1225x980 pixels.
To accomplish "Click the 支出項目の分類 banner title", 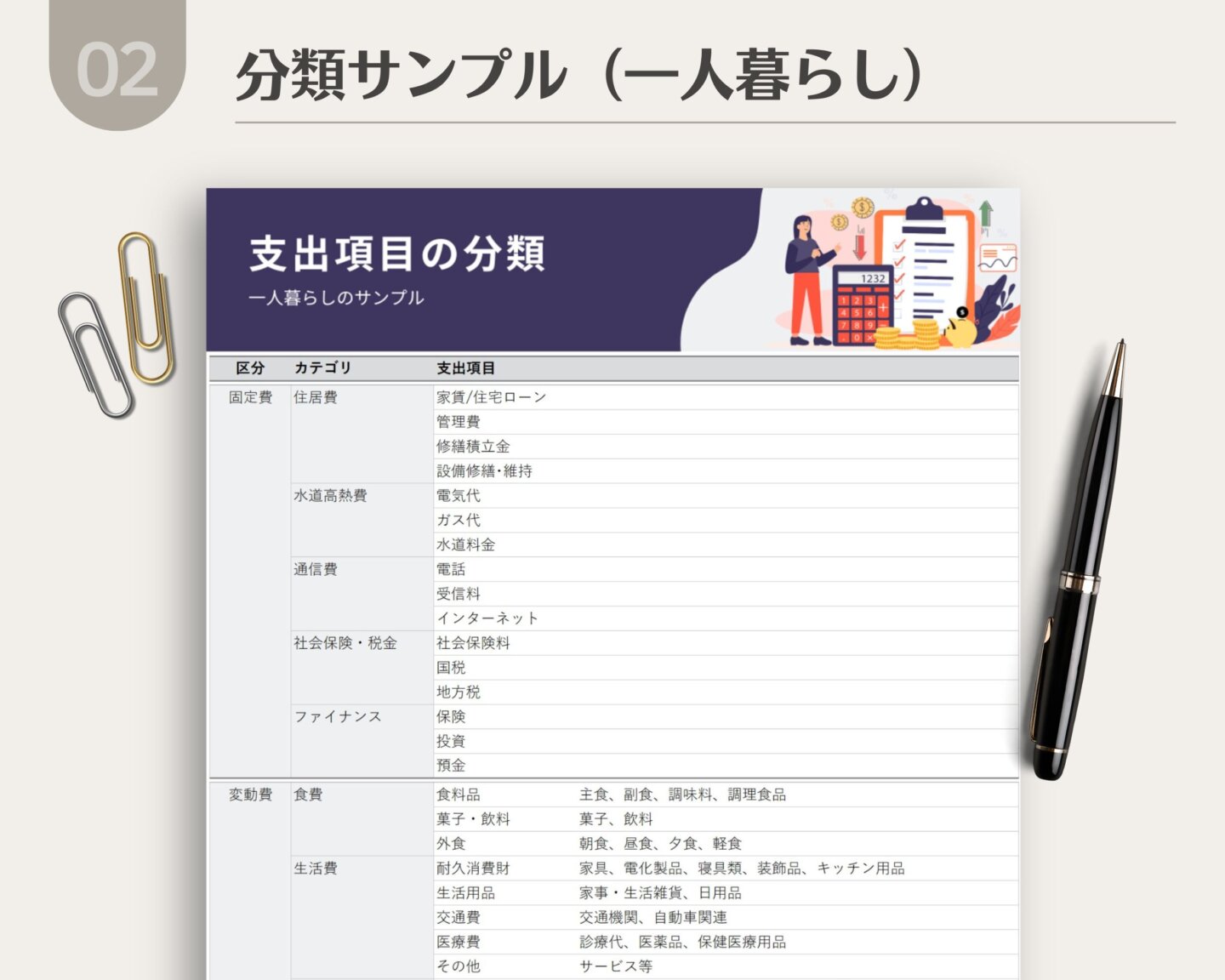I will tap(396, 254).
